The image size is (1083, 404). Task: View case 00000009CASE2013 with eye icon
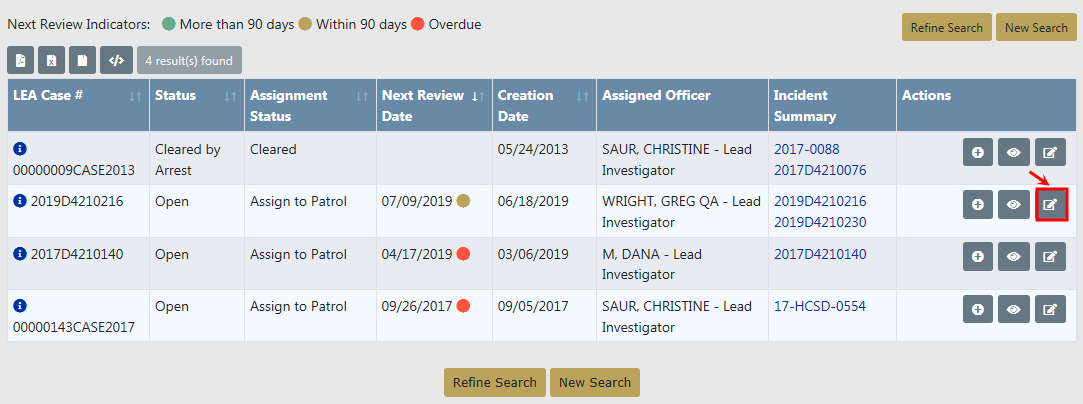click(x=1014, y=152)
